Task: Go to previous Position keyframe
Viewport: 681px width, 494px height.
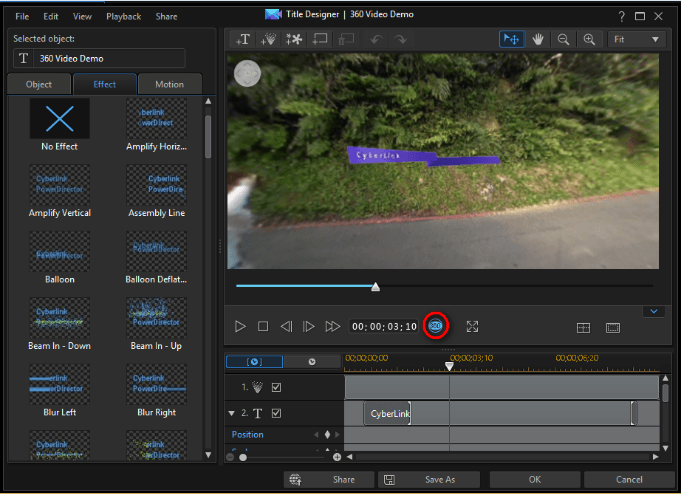Action: click(x=317, y=434)
